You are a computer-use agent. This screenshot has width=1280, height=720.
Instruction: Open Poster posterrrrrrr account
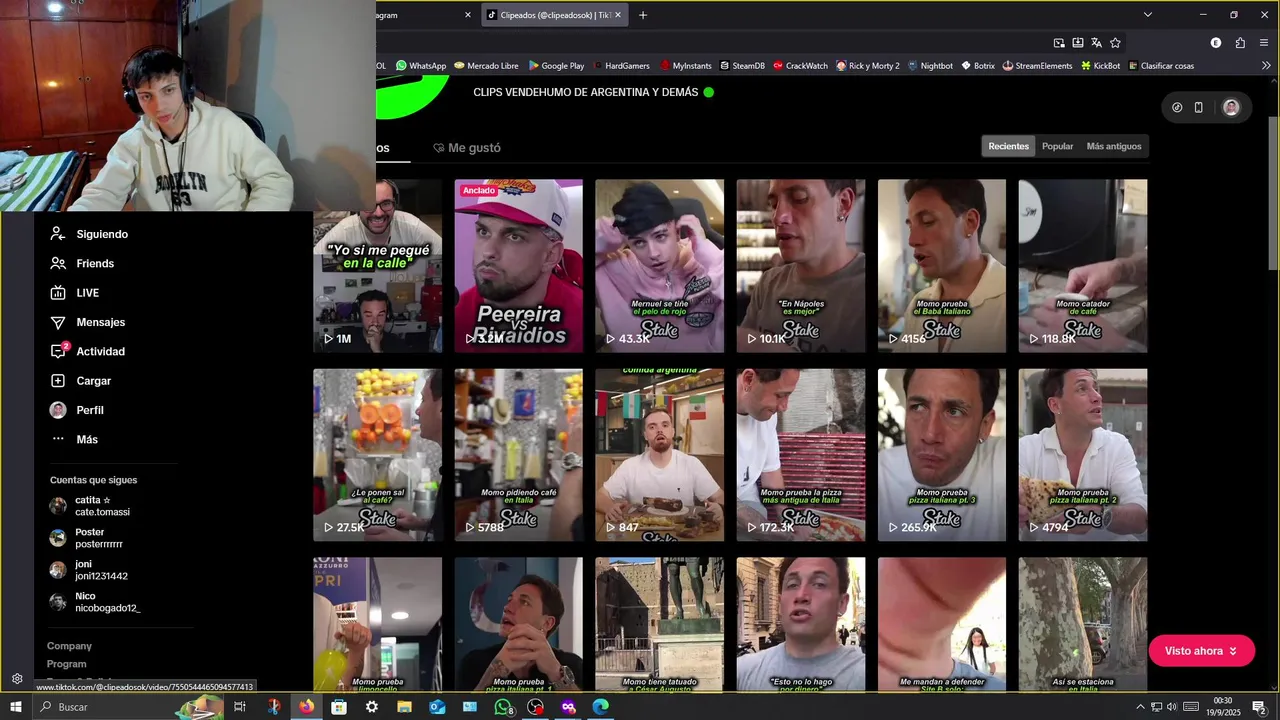(86, 538)
